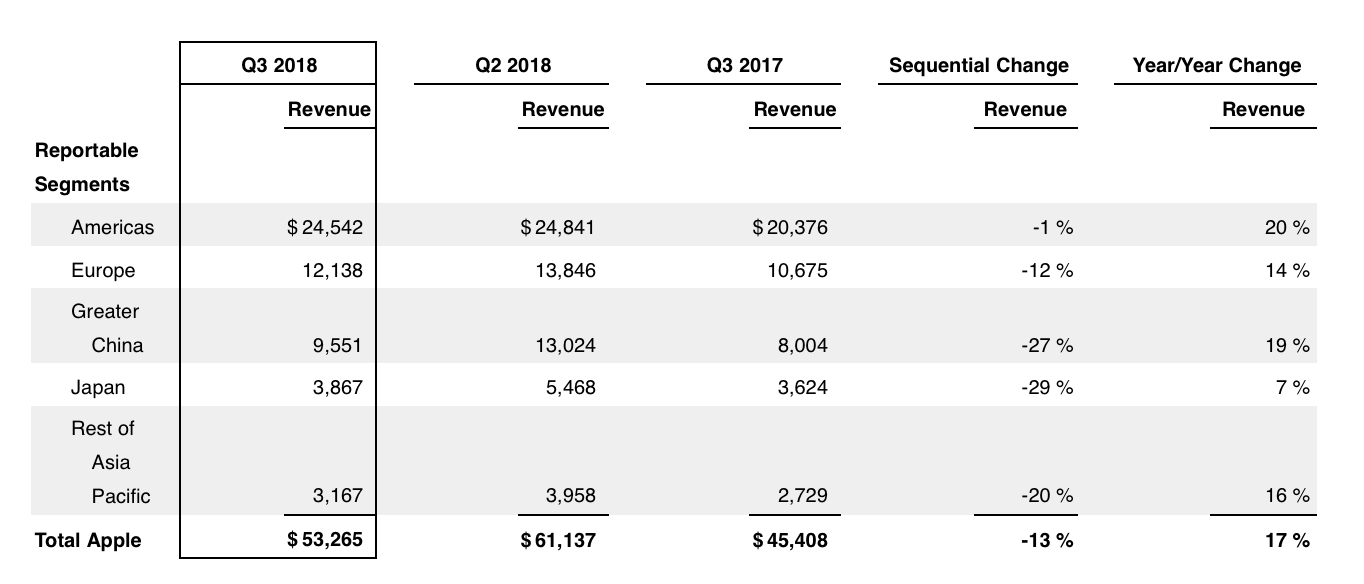Select Europe Q2 2018 revenue '13,846'

pos(564,270)
